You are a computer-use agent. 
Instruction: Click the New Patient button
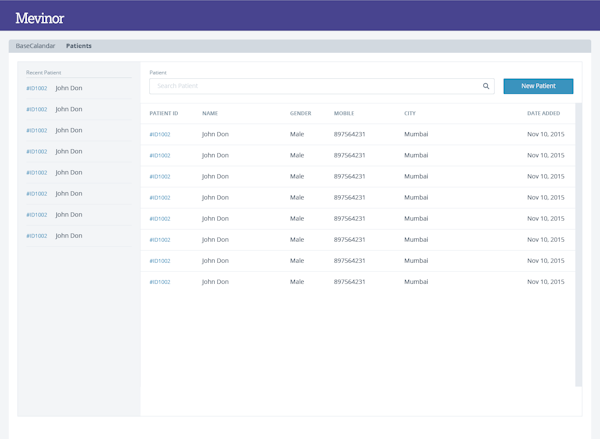[538, 86]
